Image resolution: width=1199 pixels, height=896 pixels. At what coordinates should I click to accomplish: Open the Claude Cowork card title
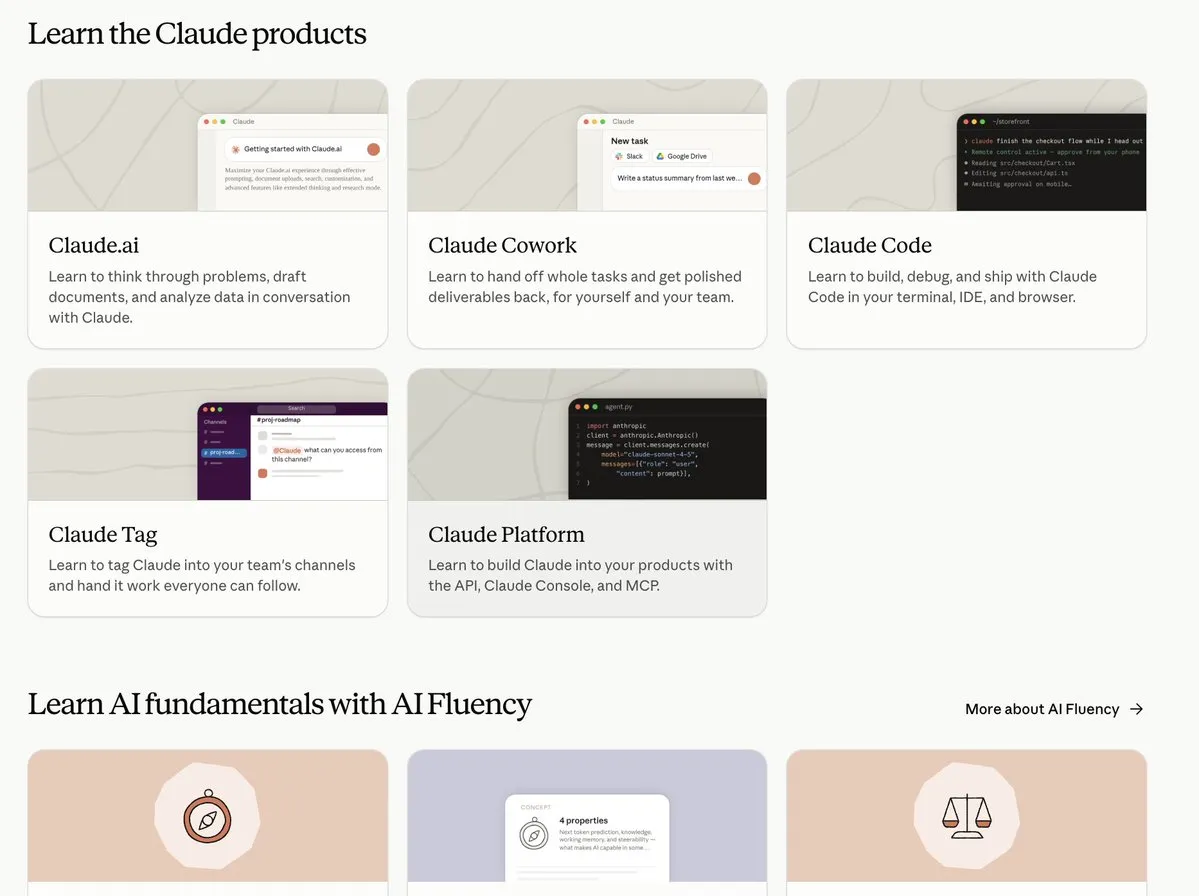pos(502,245)
